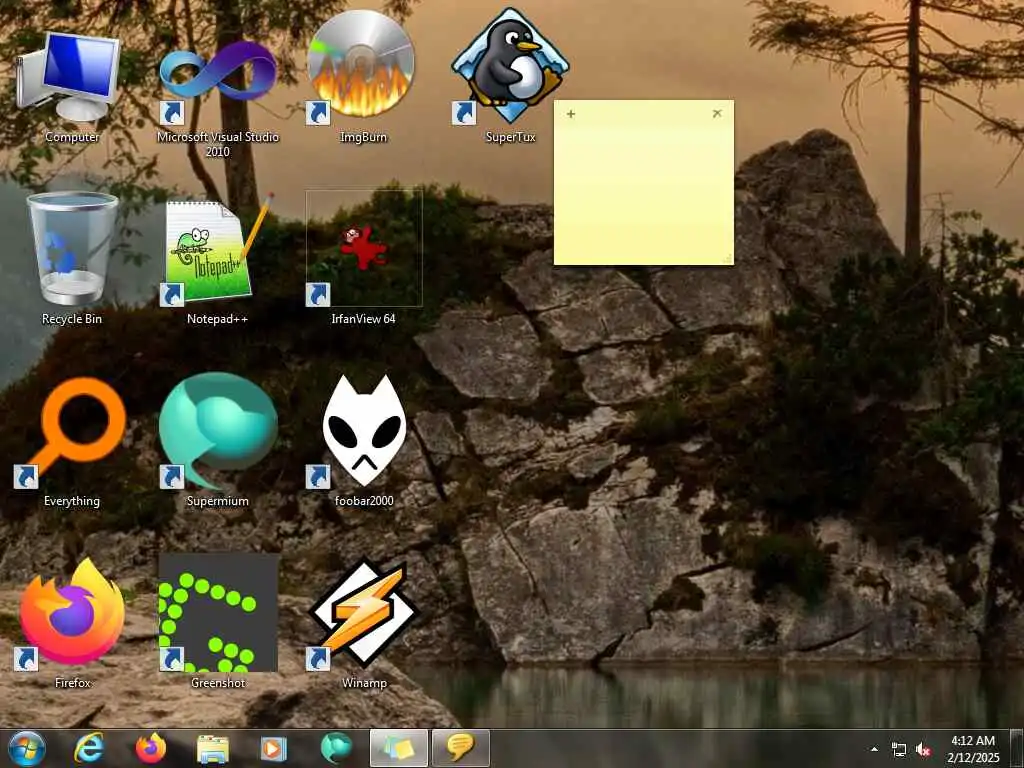Screen dimensions: 1024x768
Task: Select the IrfanView 64 shortcut
Action: point(364,248)
